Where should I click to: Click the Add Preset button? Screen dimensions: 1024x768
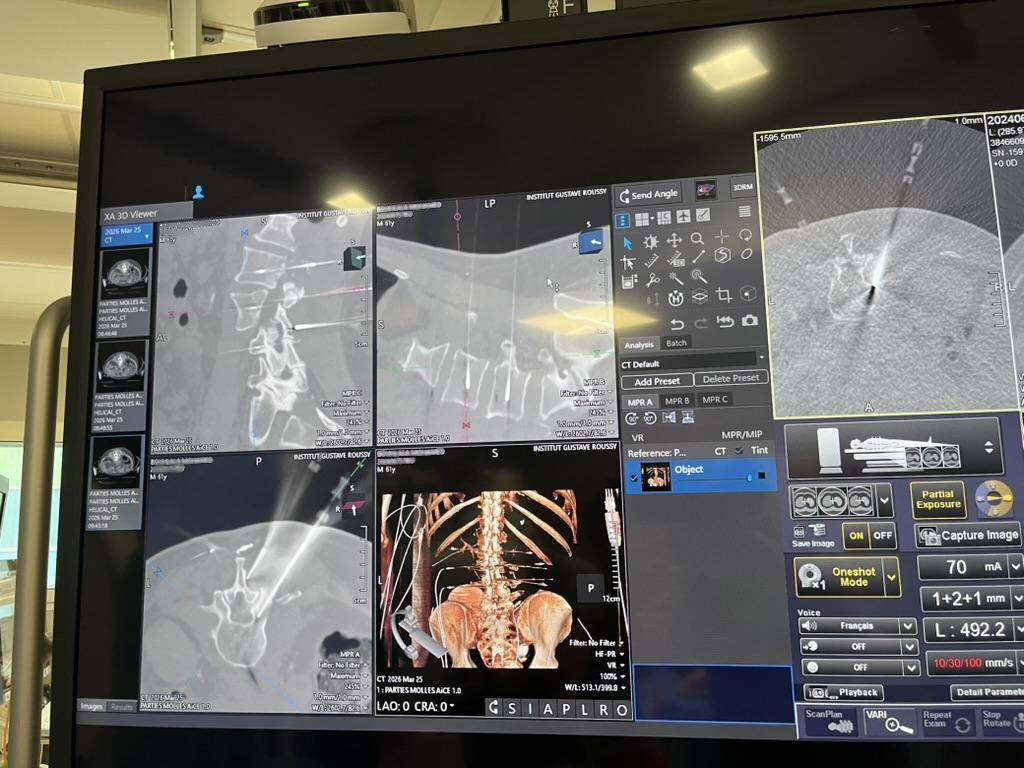pos(657,381)
